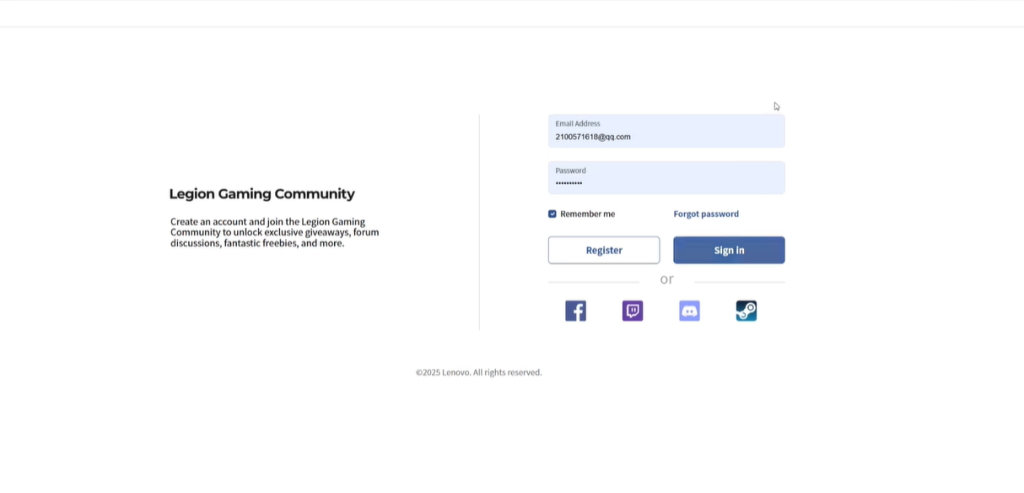Click the Legion Gaming Community heading
The width and height of the screenshot is (1024, 493).
coord(262,194)
